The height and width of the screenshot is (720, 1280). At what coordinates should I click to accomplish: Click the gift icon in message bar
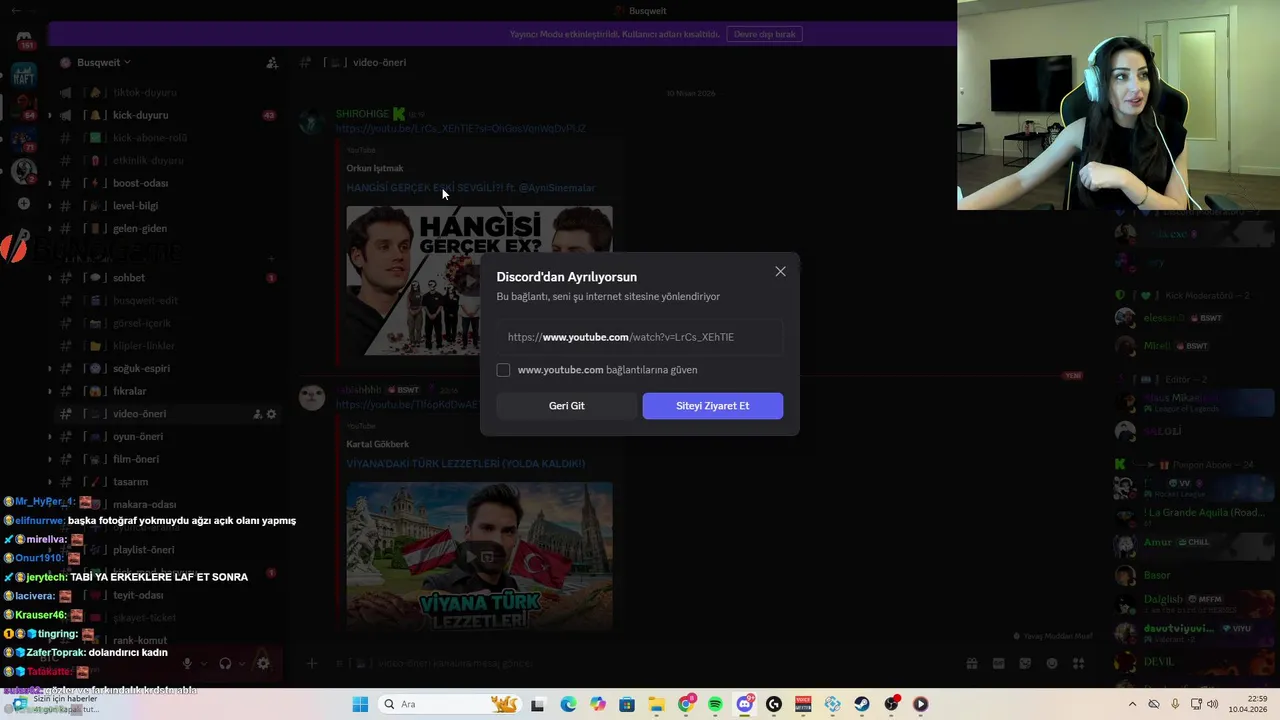[971, 663]
